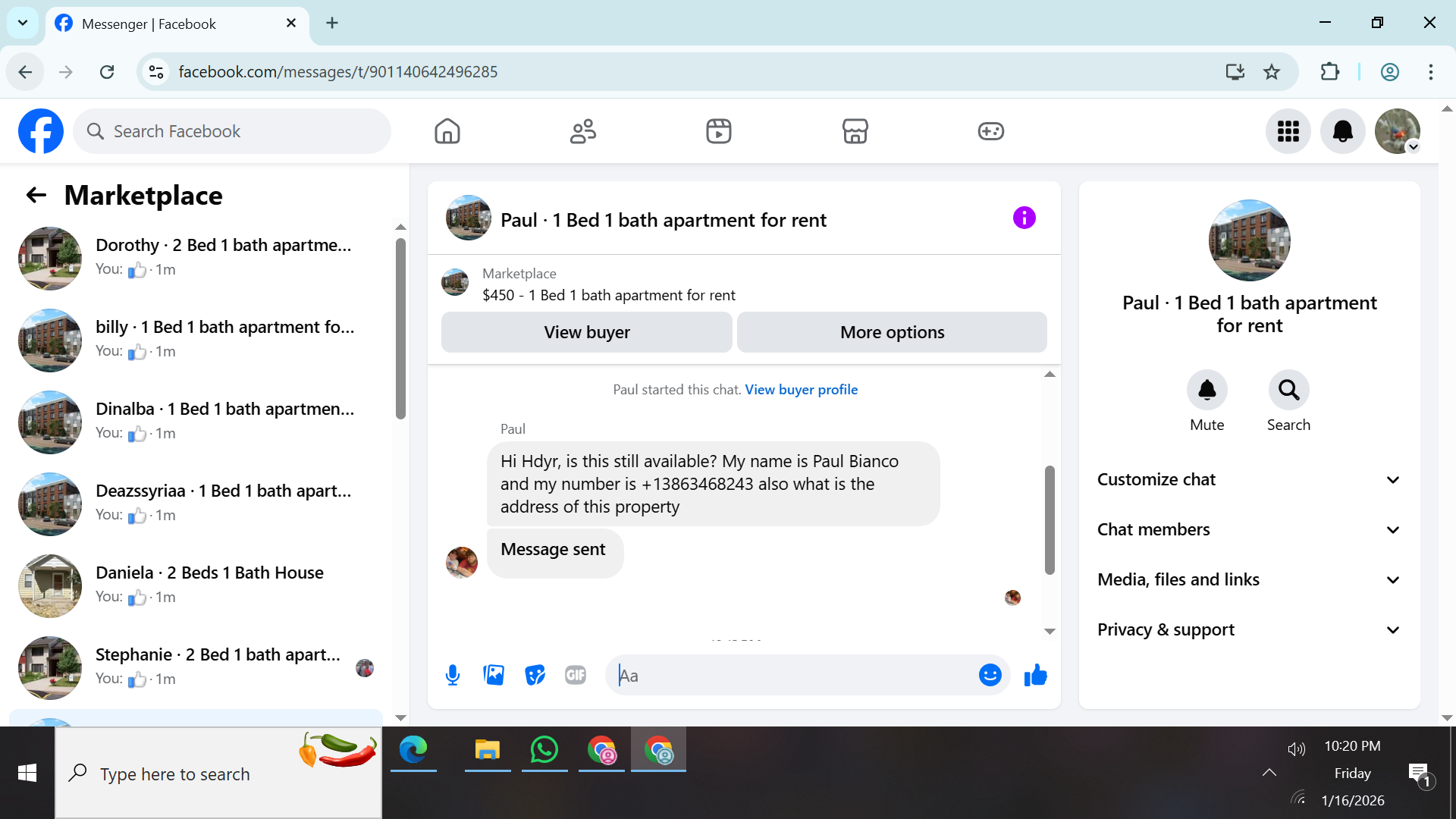Open the attach photo icon

494,675
